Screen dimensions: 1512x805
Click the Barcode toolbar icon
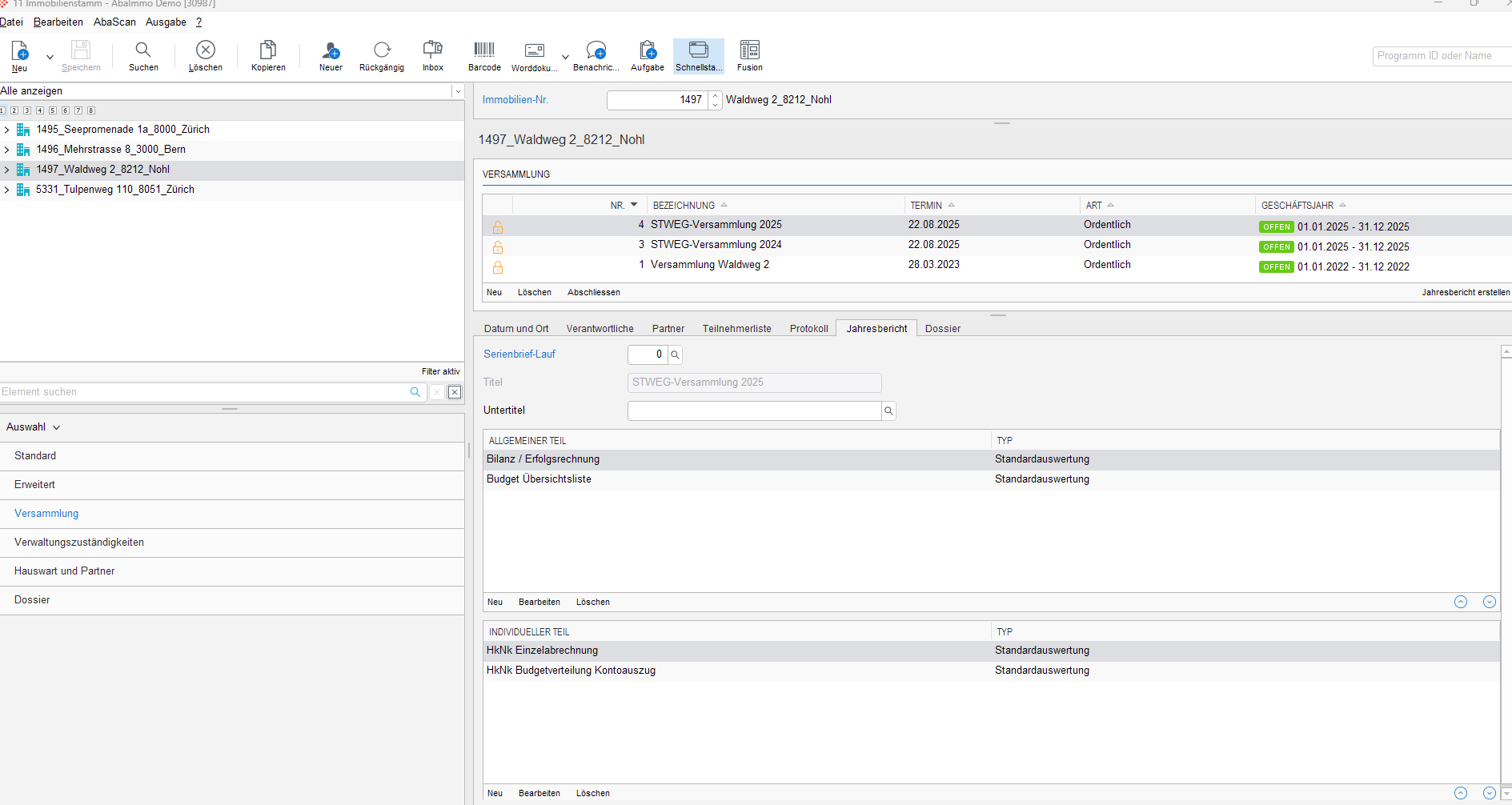tap(484, 50)
